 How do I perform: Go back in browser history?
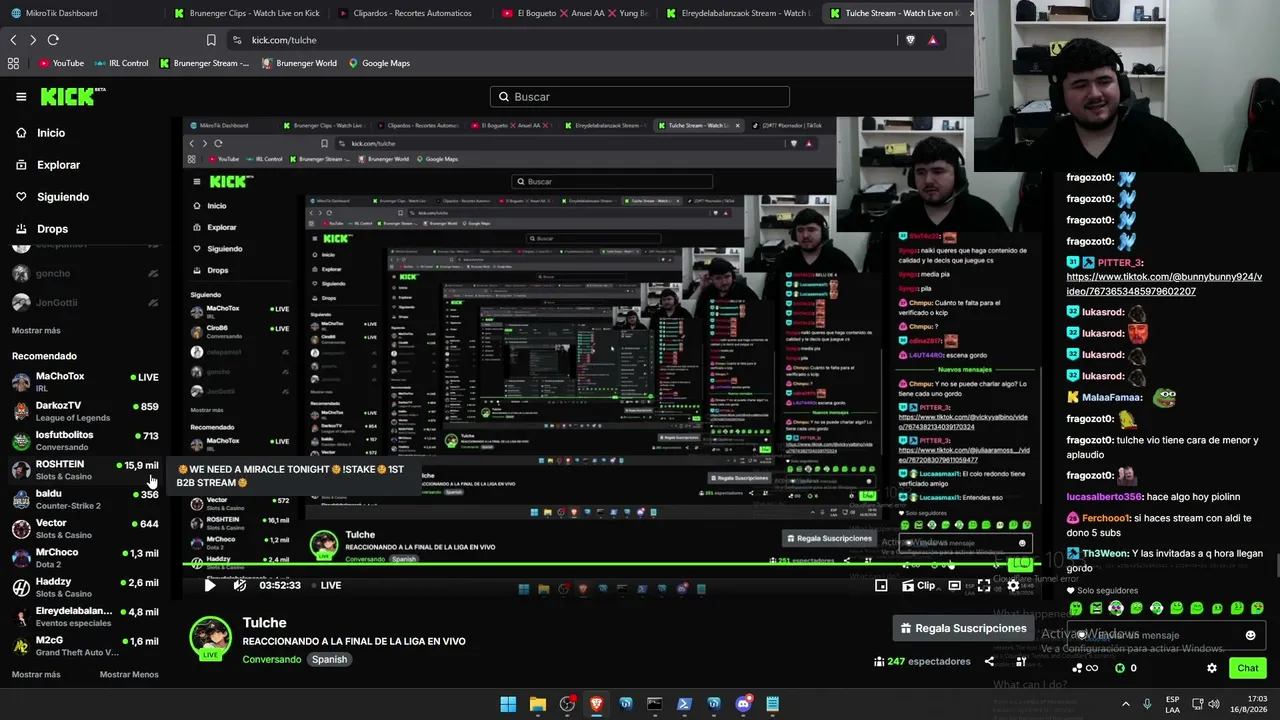coord(14,40)
